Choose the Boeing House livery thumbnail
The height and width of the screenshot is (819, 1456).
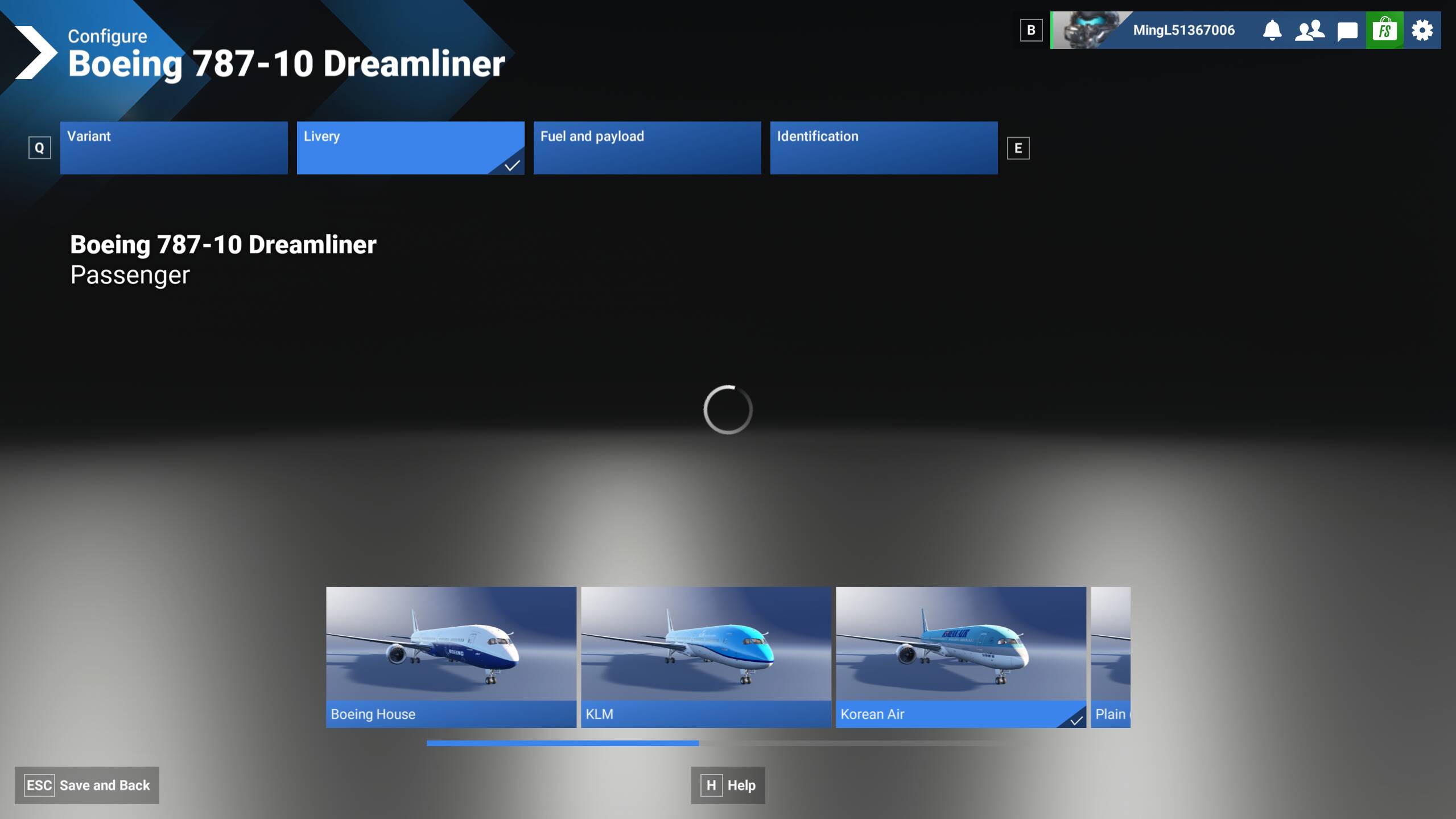pos(451,656)
